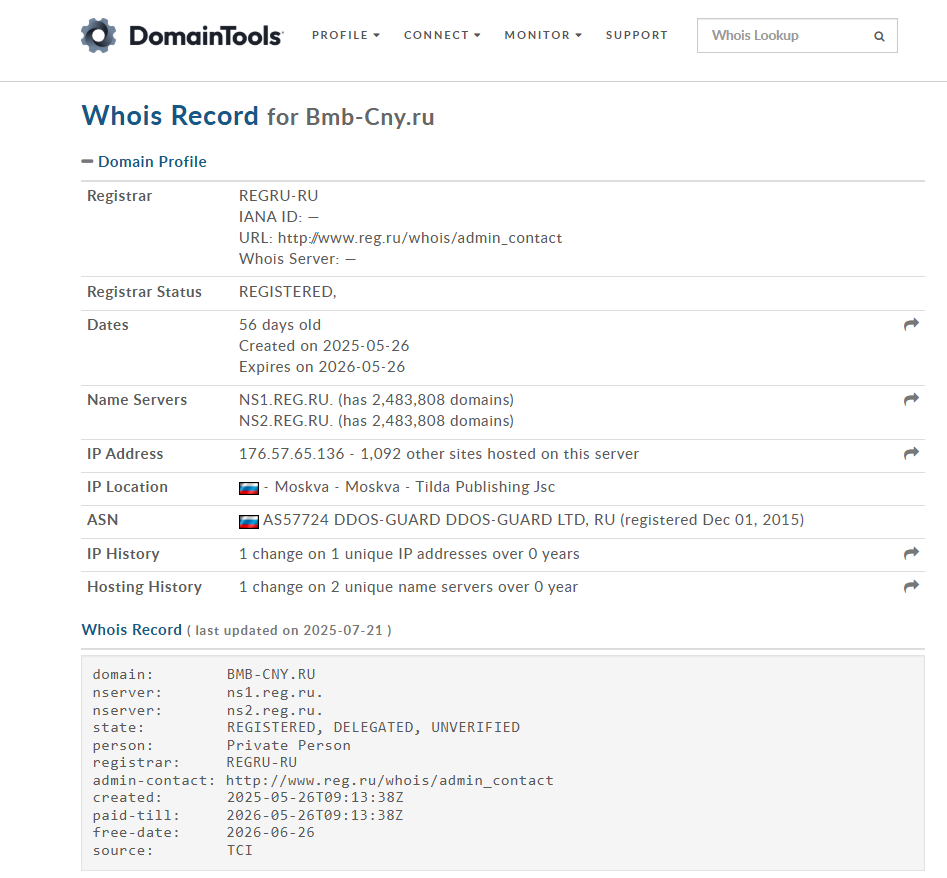Go to the SUPPORT menu item
This screenshot has height=878, width=947.
click(x=636, y=35)
